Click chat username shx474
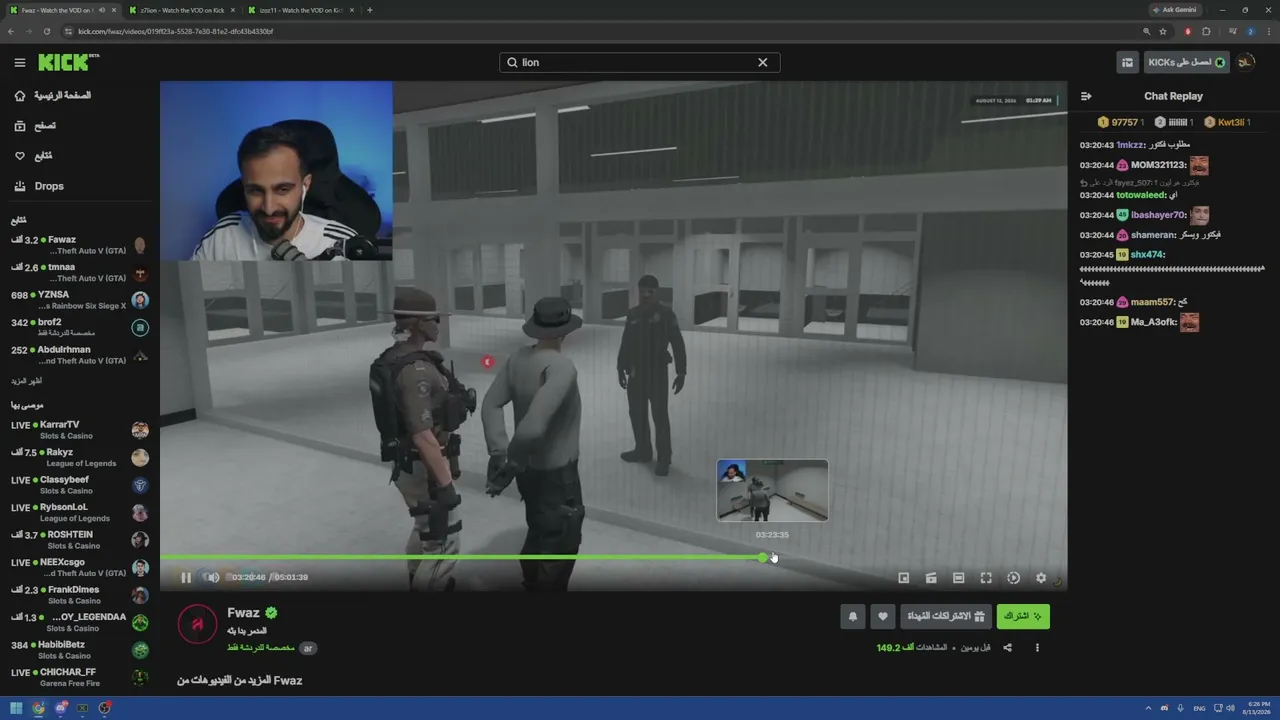This screenshot has width=1280, height=720. 1147,255
